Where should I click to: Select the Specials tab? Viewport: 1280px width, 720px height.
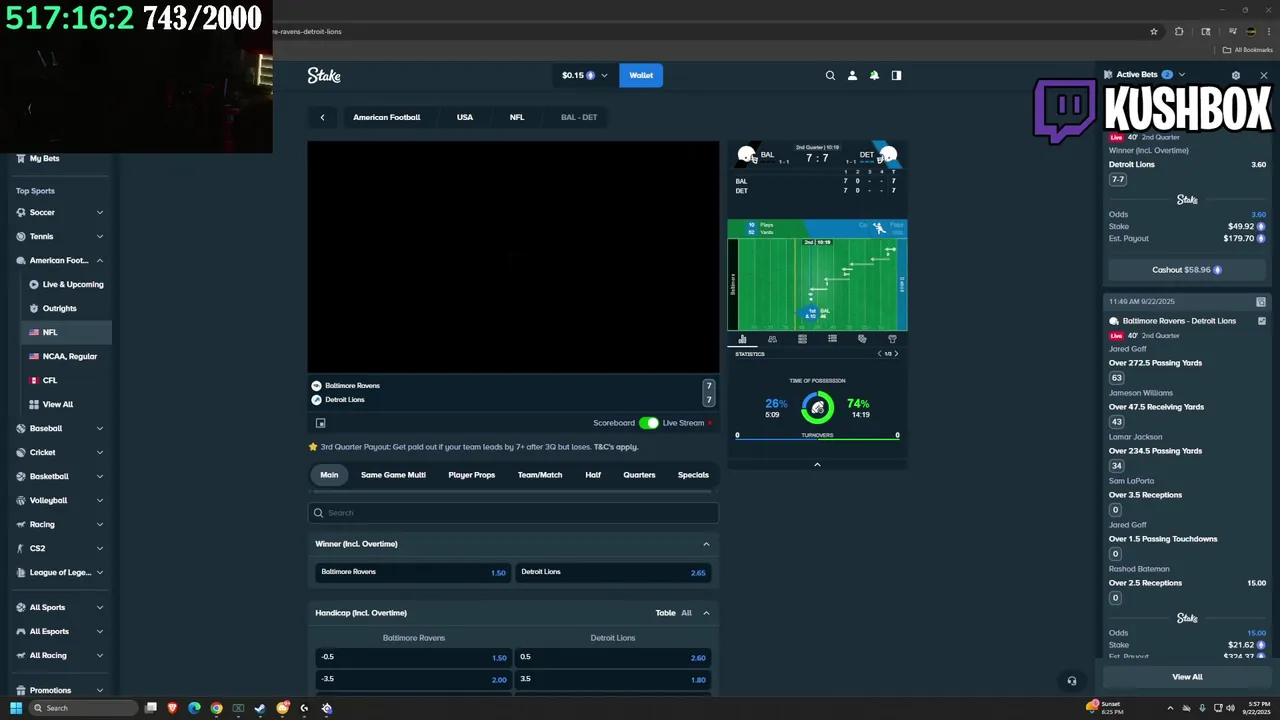(x=693, y=475)
